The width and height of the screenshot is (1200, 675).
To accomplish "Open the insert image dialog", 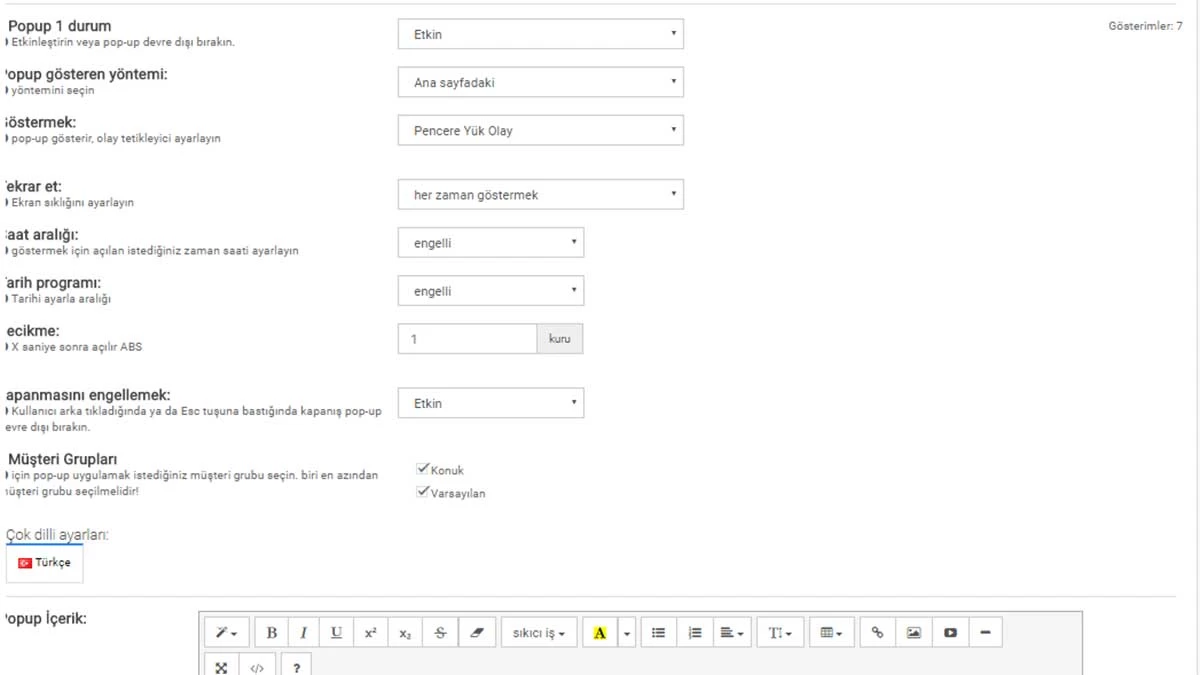I will click(x=912, y=631).
